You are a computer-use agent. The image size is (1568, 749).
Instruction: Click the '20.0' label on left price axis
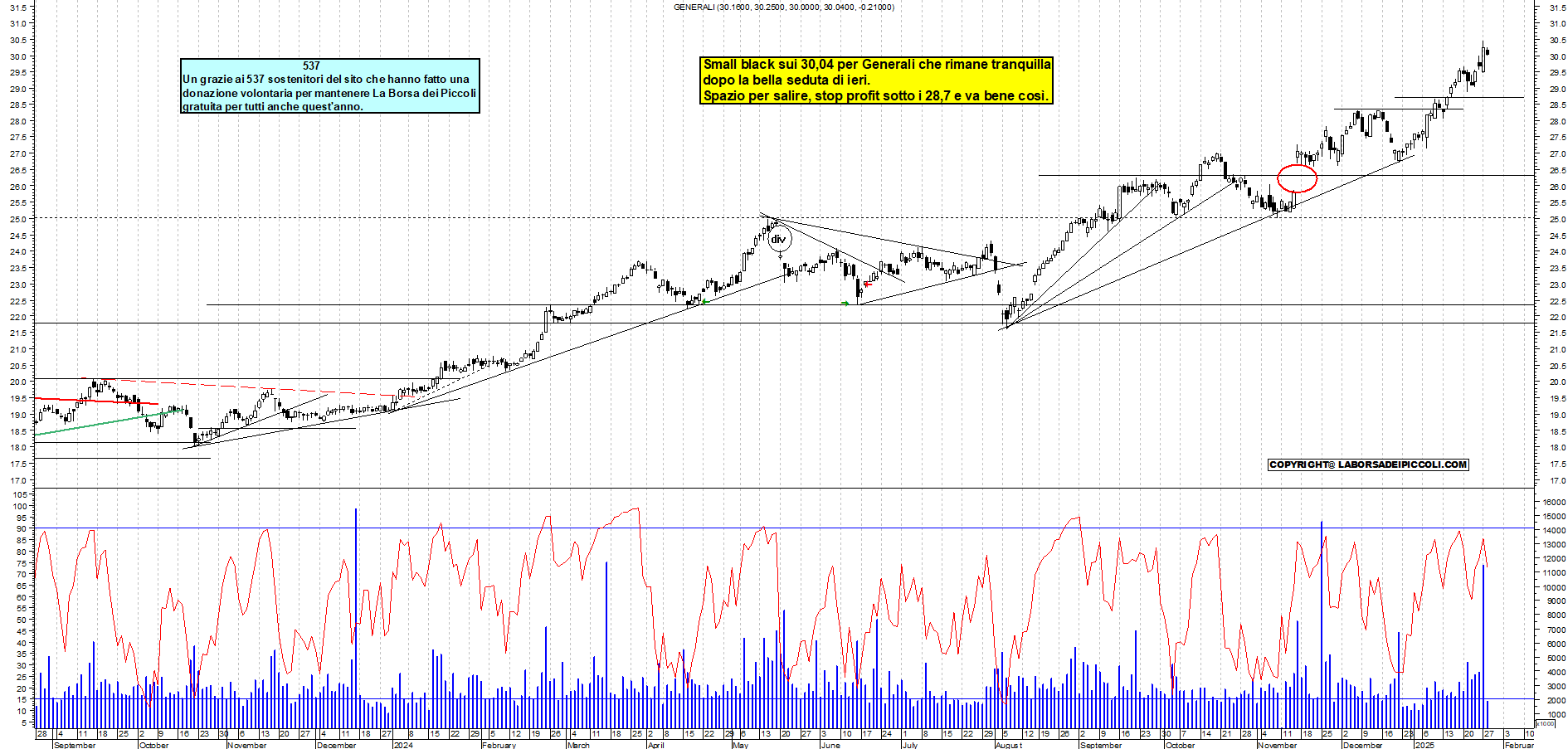(x=20, y=382)
